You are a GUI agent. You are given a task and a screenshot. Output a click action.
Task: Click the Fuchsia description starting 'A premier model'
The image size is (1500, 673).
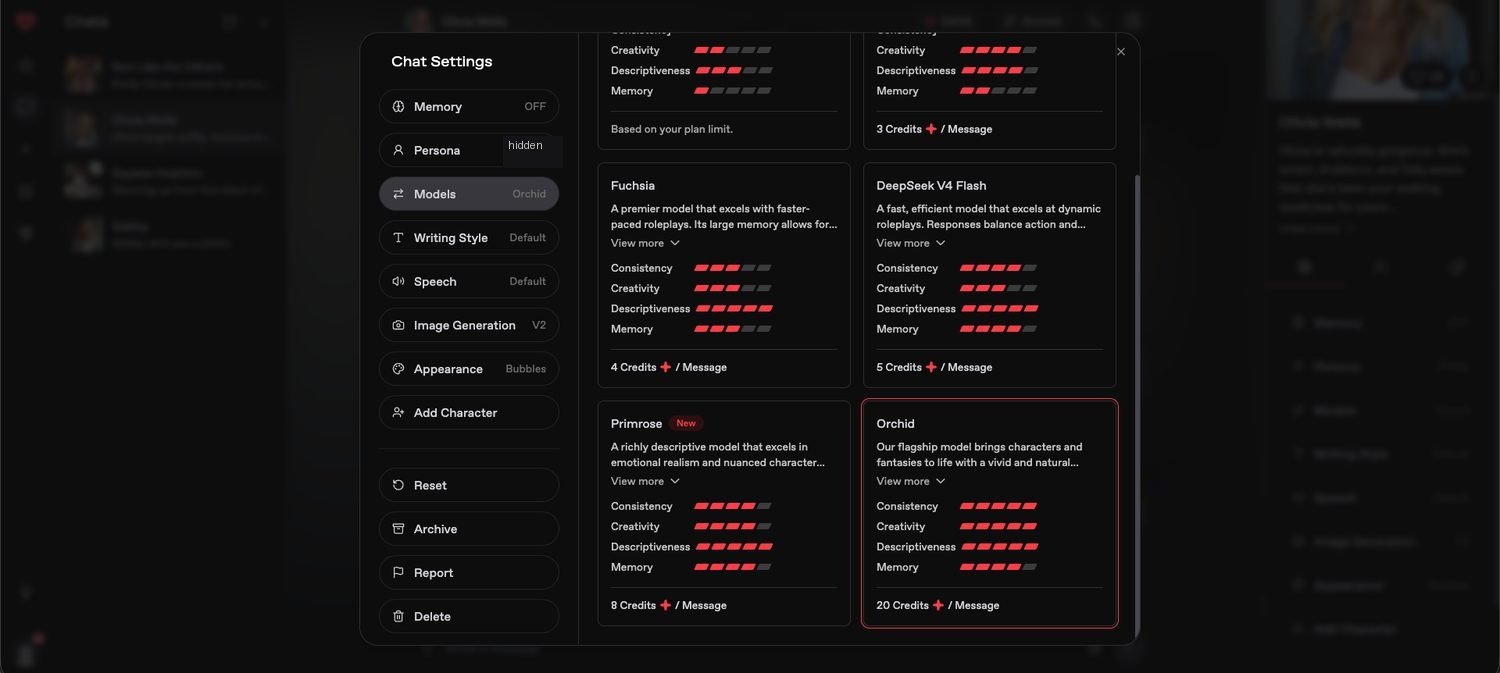pos(723,217)
